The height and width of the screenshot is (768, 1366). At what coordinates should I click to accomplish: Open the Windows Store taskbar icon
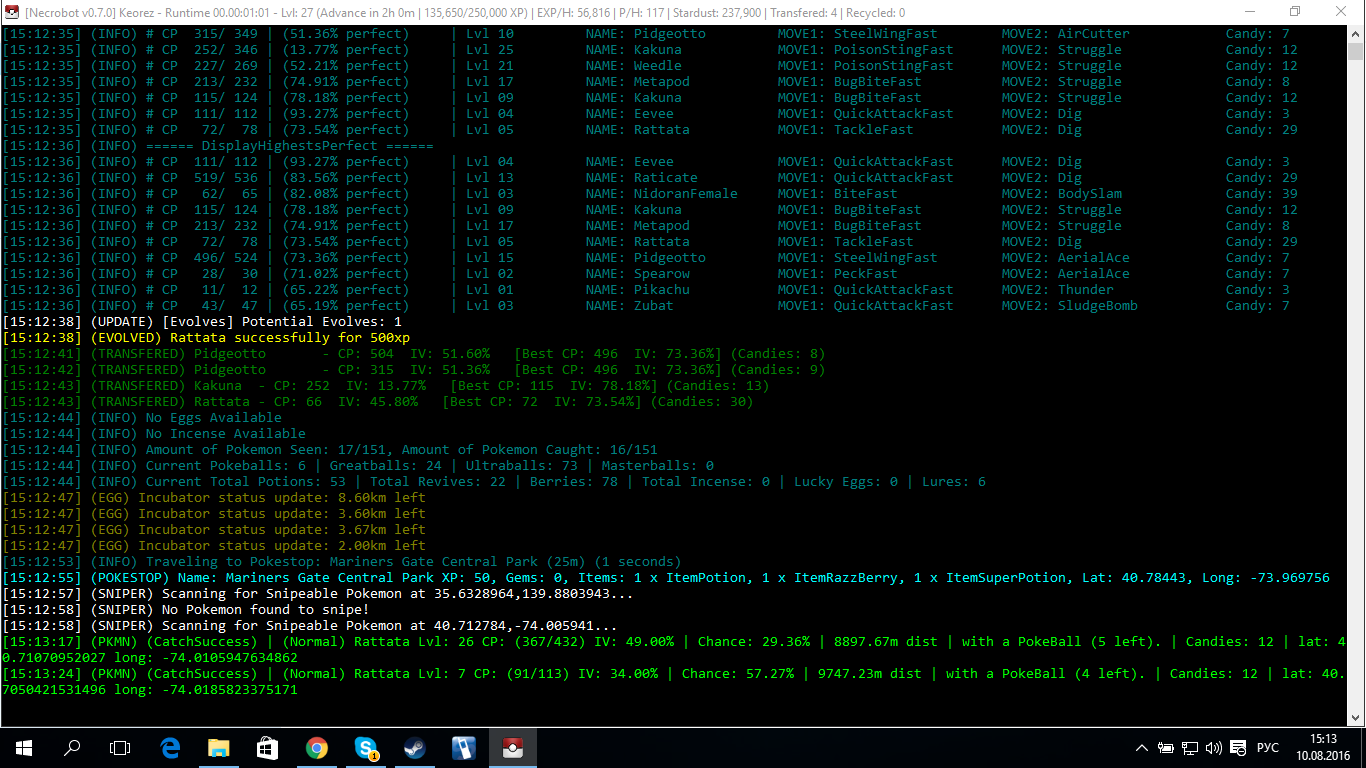[x=267, y=747]
